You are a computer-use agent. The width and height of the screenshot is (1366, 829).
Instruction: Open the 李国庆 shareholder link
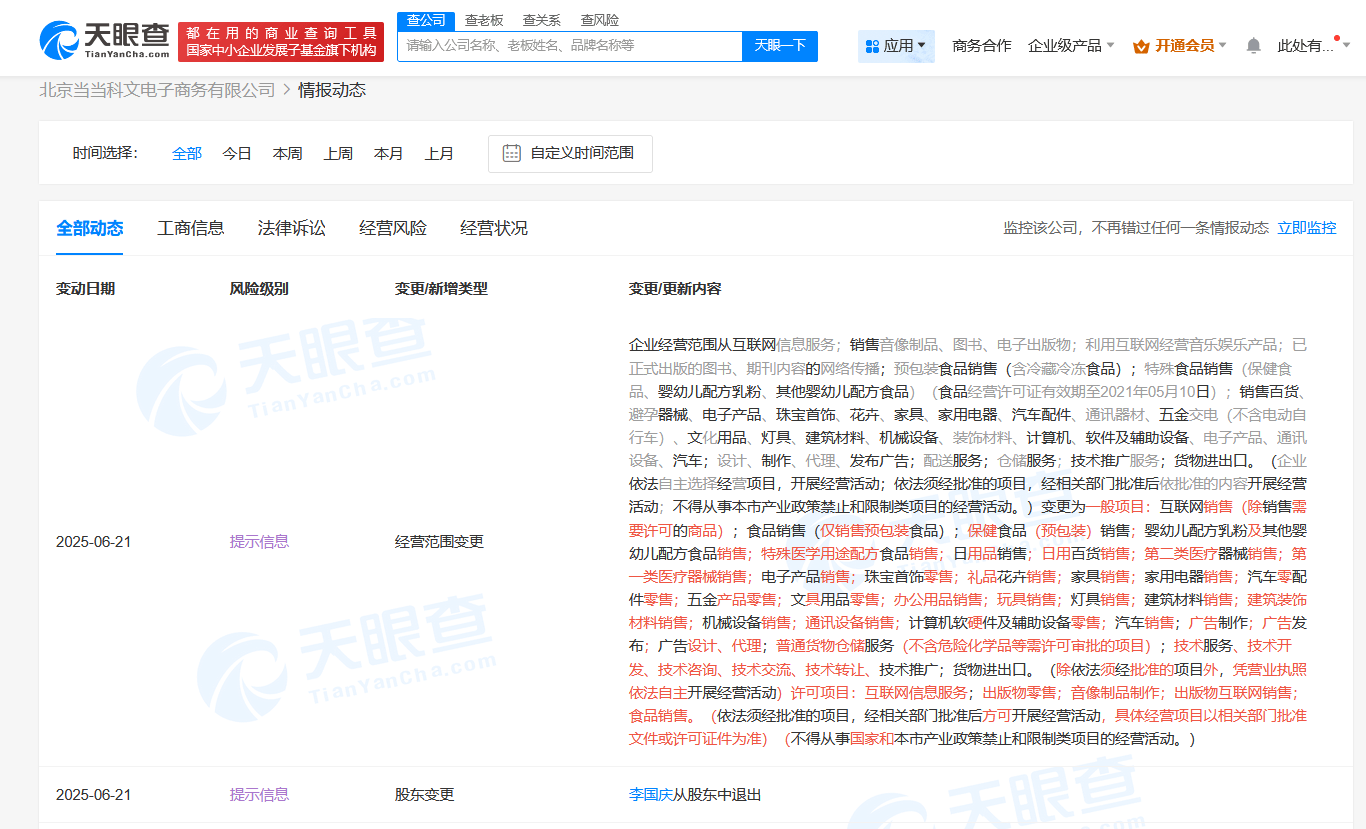[650, 795]
